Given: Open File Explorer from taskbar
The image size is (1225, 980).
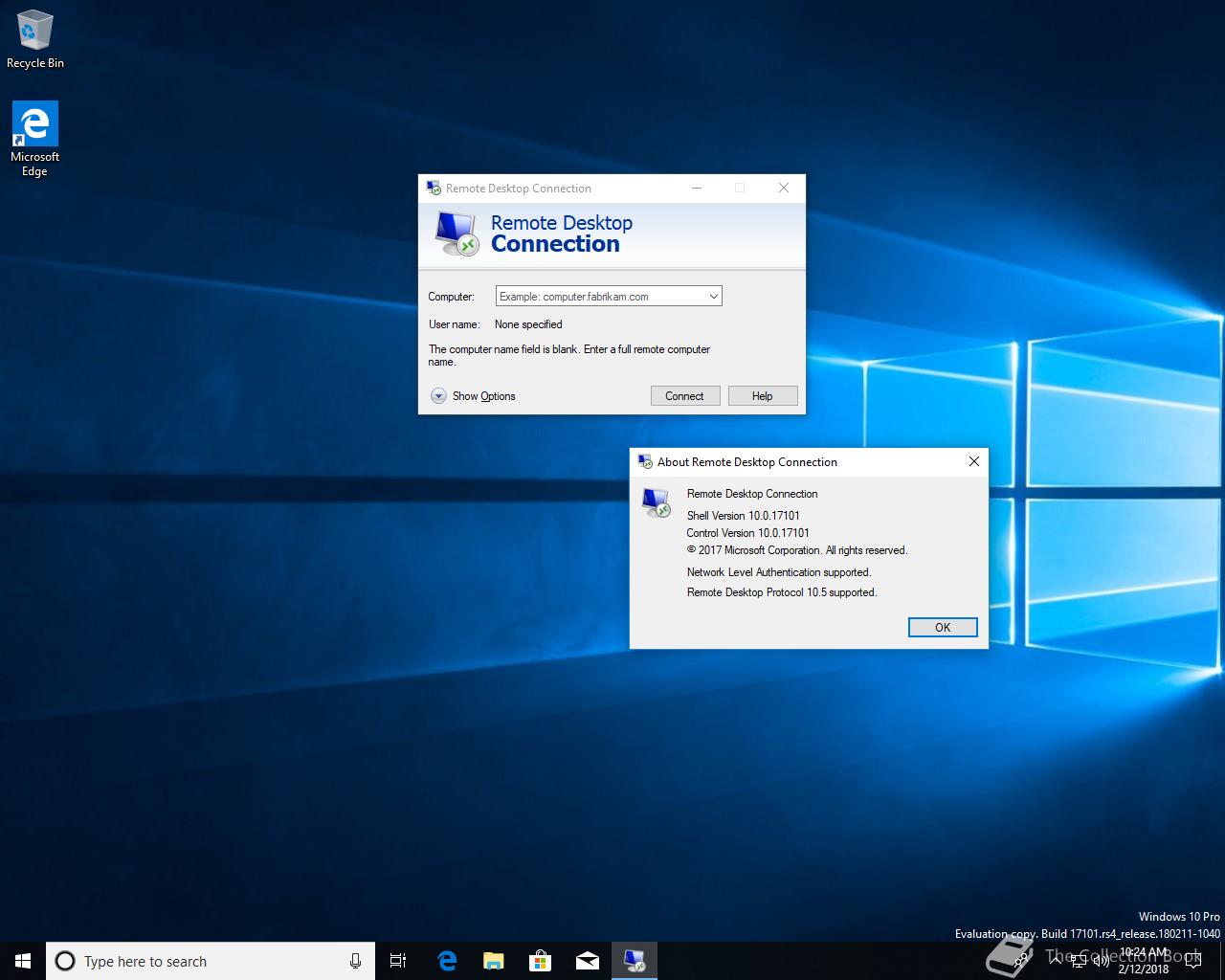Looking at the screenshot, I should [x=493, y=961].
